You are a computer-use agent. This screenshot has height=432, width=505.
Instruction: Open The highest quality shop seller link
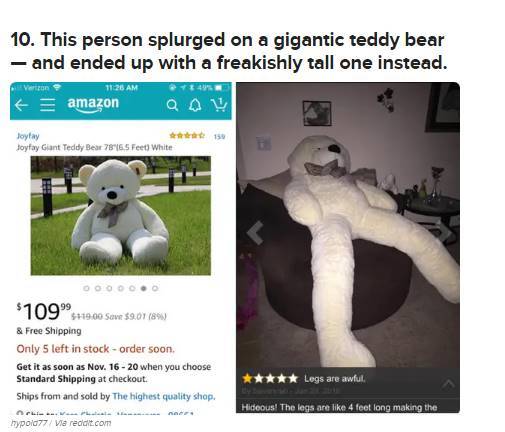tap(164, 396)
